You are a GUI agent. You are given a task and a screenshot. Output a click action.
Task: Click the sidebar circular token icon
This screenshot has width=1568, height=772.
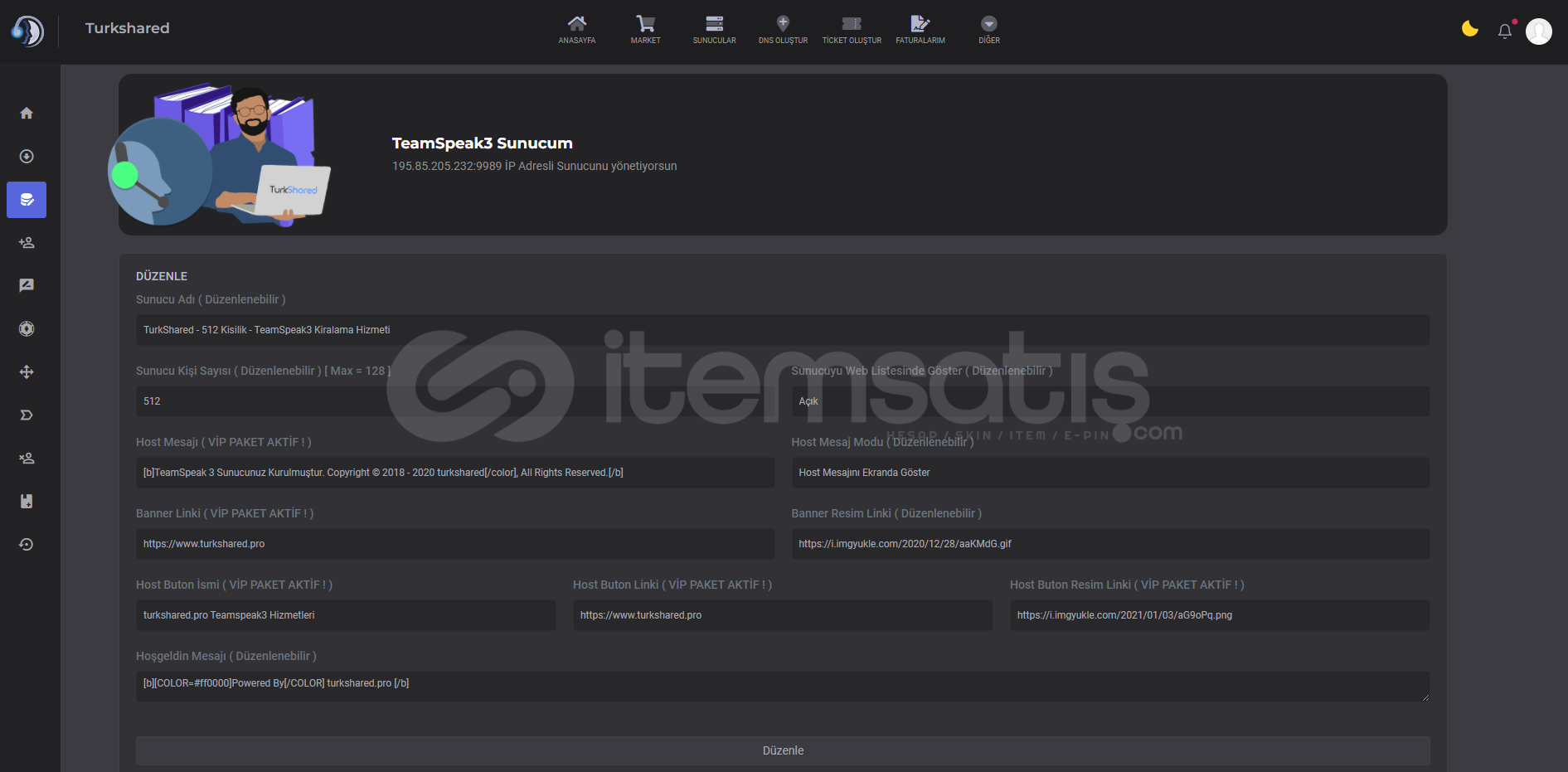(x=27, y=328)
